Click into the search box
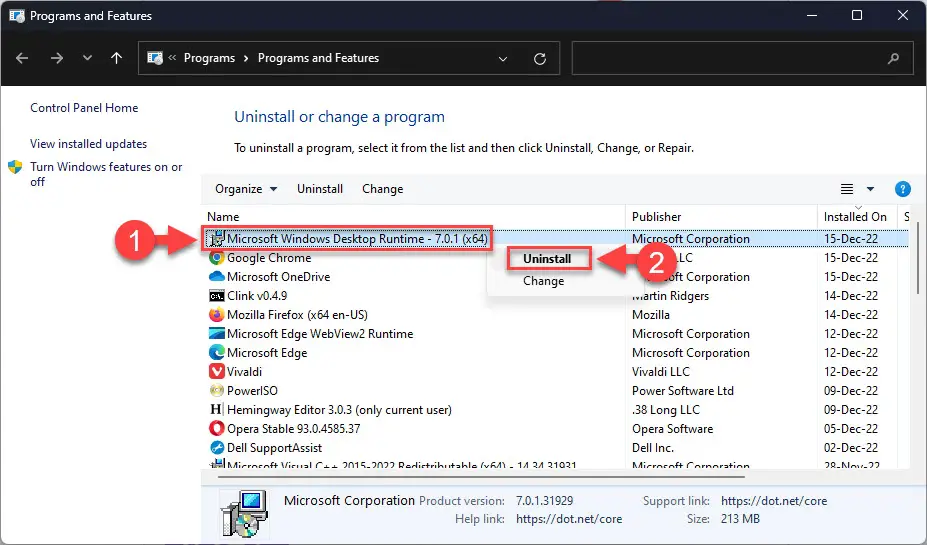Screen dimensions: 927x545 [x=728, y=58]
